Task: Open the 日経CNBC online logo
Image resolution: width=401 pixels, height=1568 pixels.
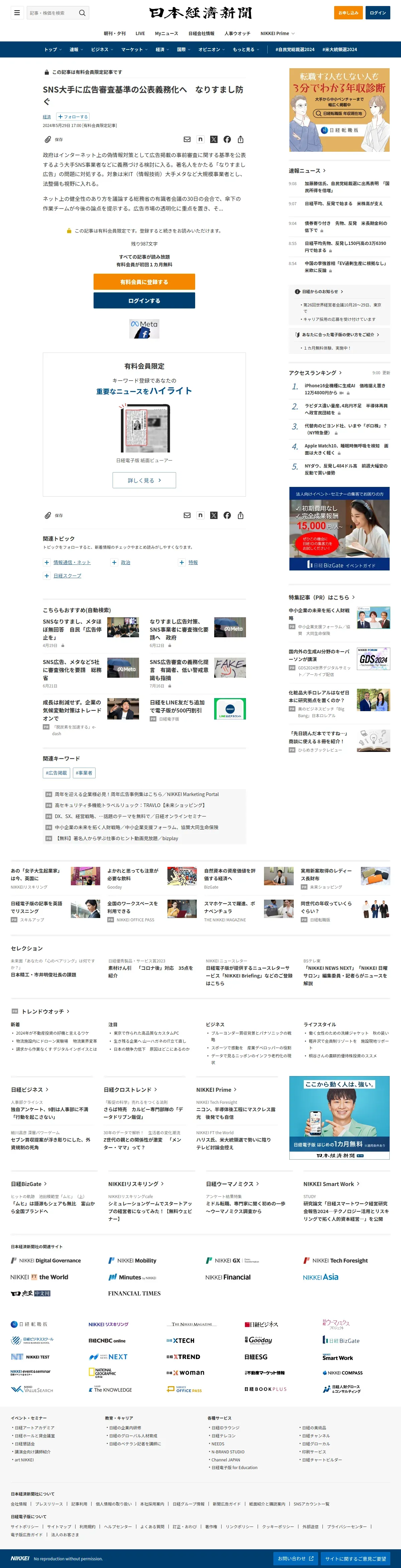Action: (x=107, y=1340)
